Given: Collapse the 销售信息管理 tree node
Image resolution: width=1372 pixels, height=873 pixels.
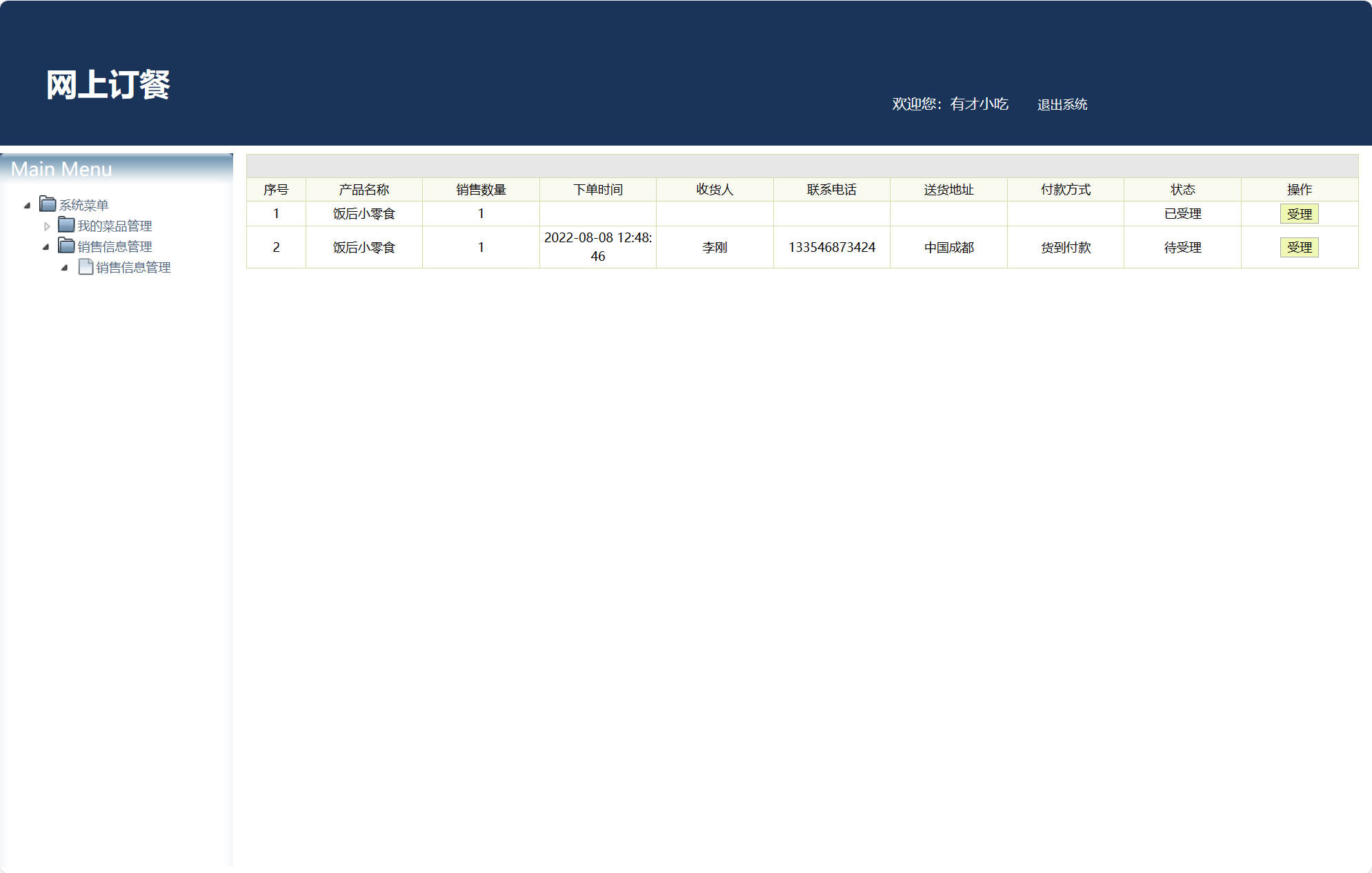Looking at the screenshot, I should (x=46, y=246).
